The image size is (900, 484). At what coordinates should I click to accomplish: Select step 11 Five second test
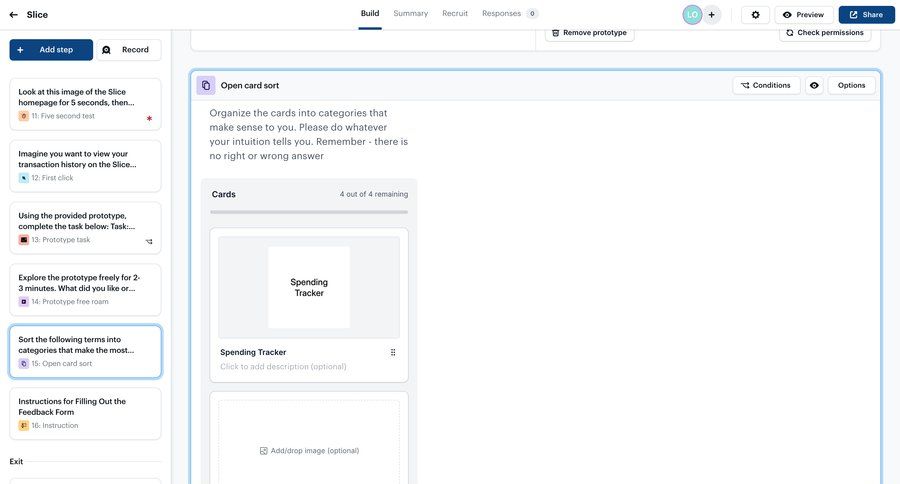pyautogui.click(x=86, y=104)
